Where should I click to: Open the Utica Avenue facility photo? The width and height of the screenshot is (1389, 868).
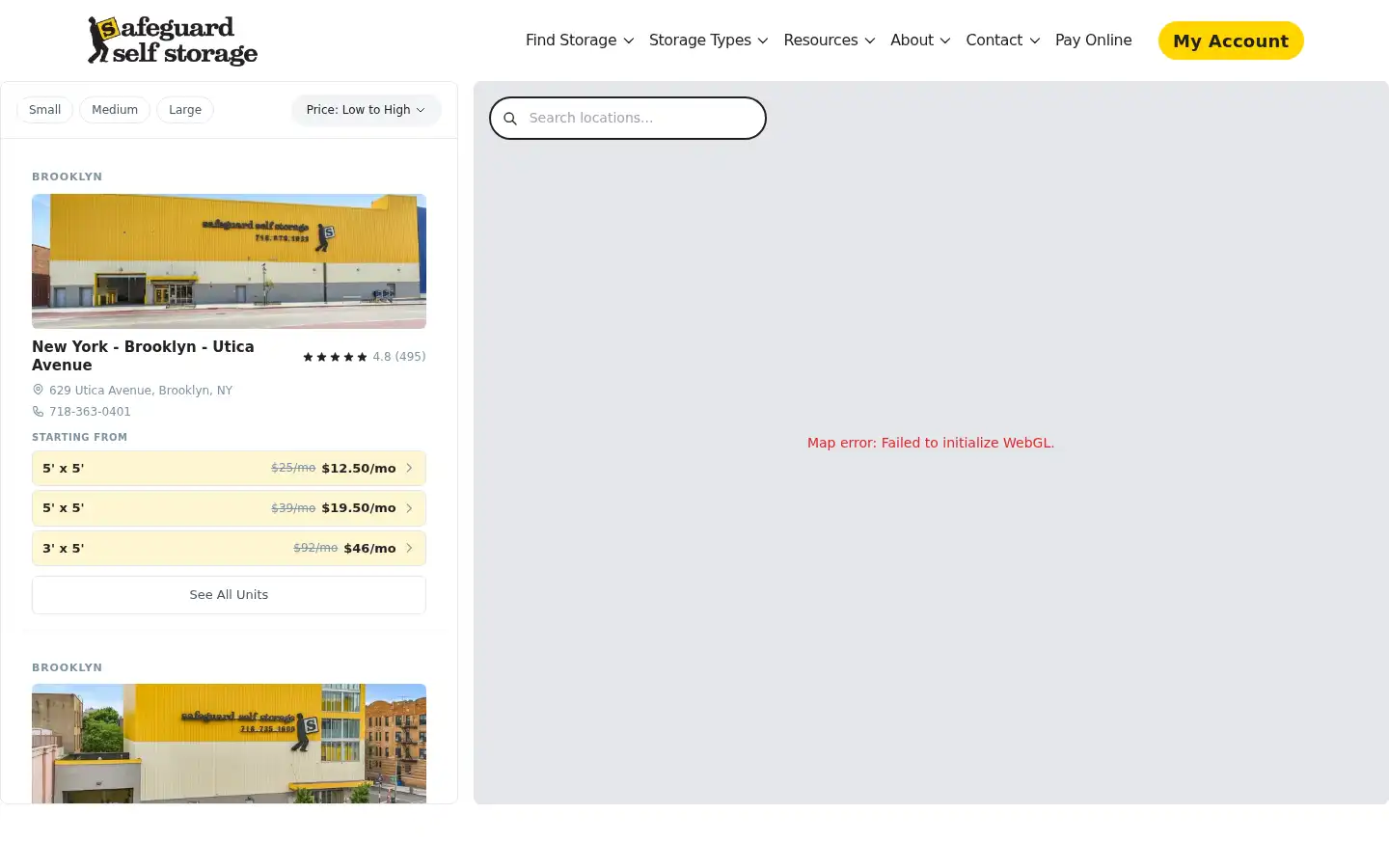click(229, 261)
